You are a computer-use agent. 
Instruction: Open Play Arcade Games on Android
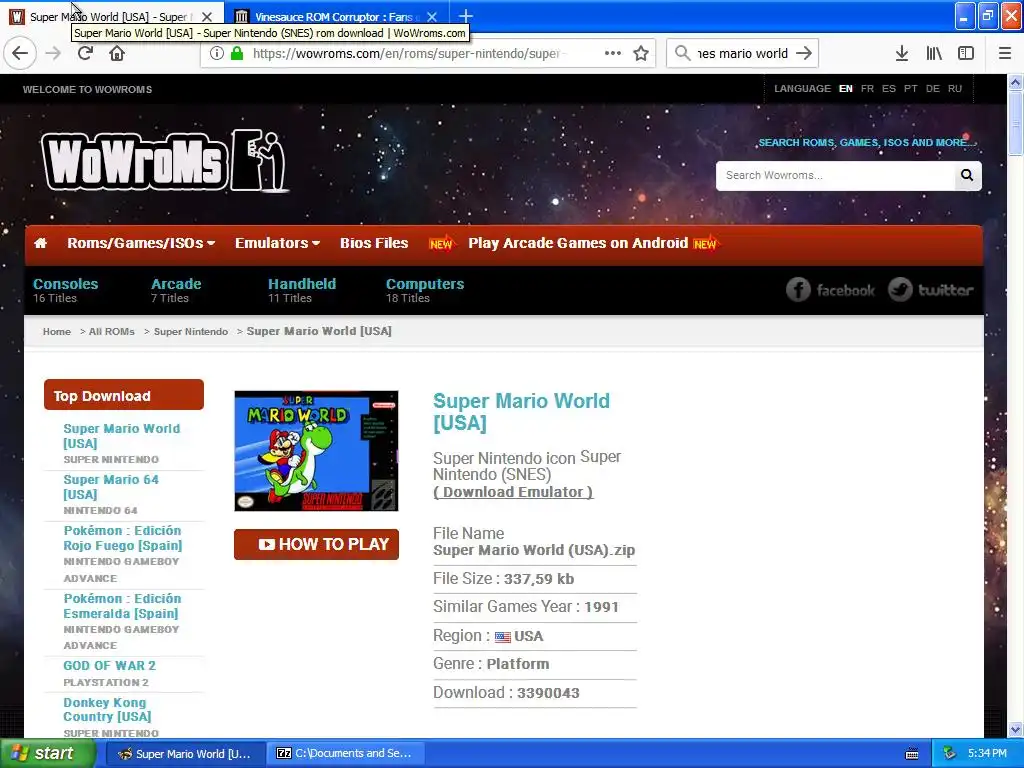578,243
